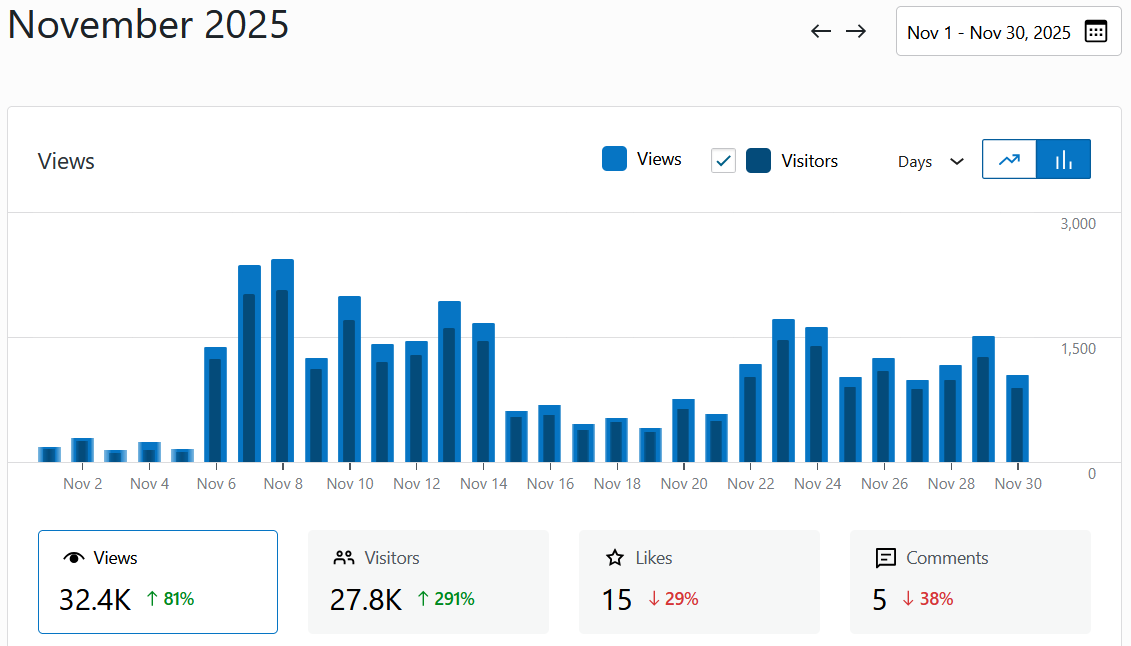Viewport: 1131px width, 646px height.
Task: Go to previous month with left arrow
Action: 821,31
